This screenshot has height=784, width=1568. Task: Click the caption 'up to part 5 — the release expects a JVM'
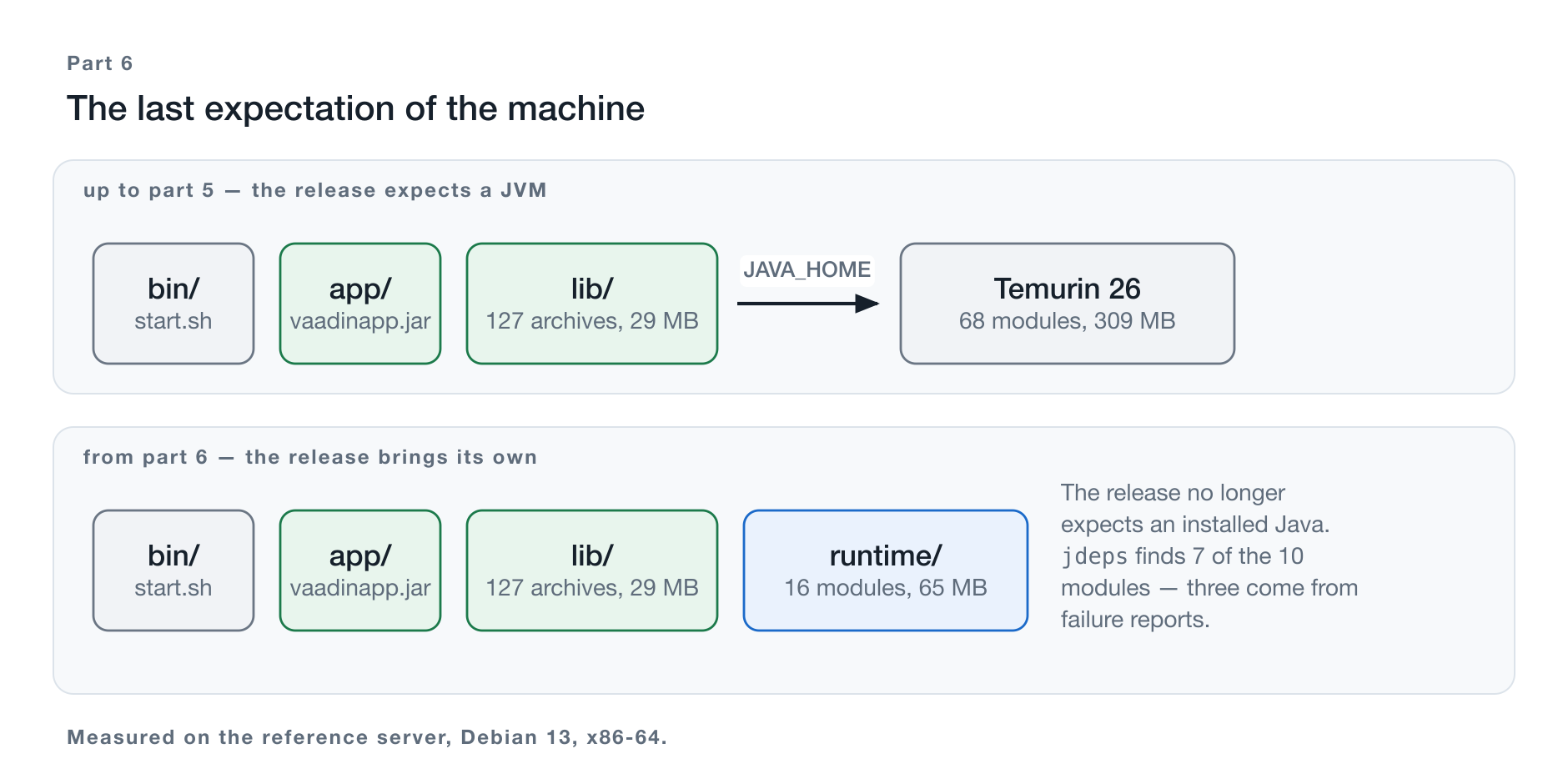click(314, 190)
